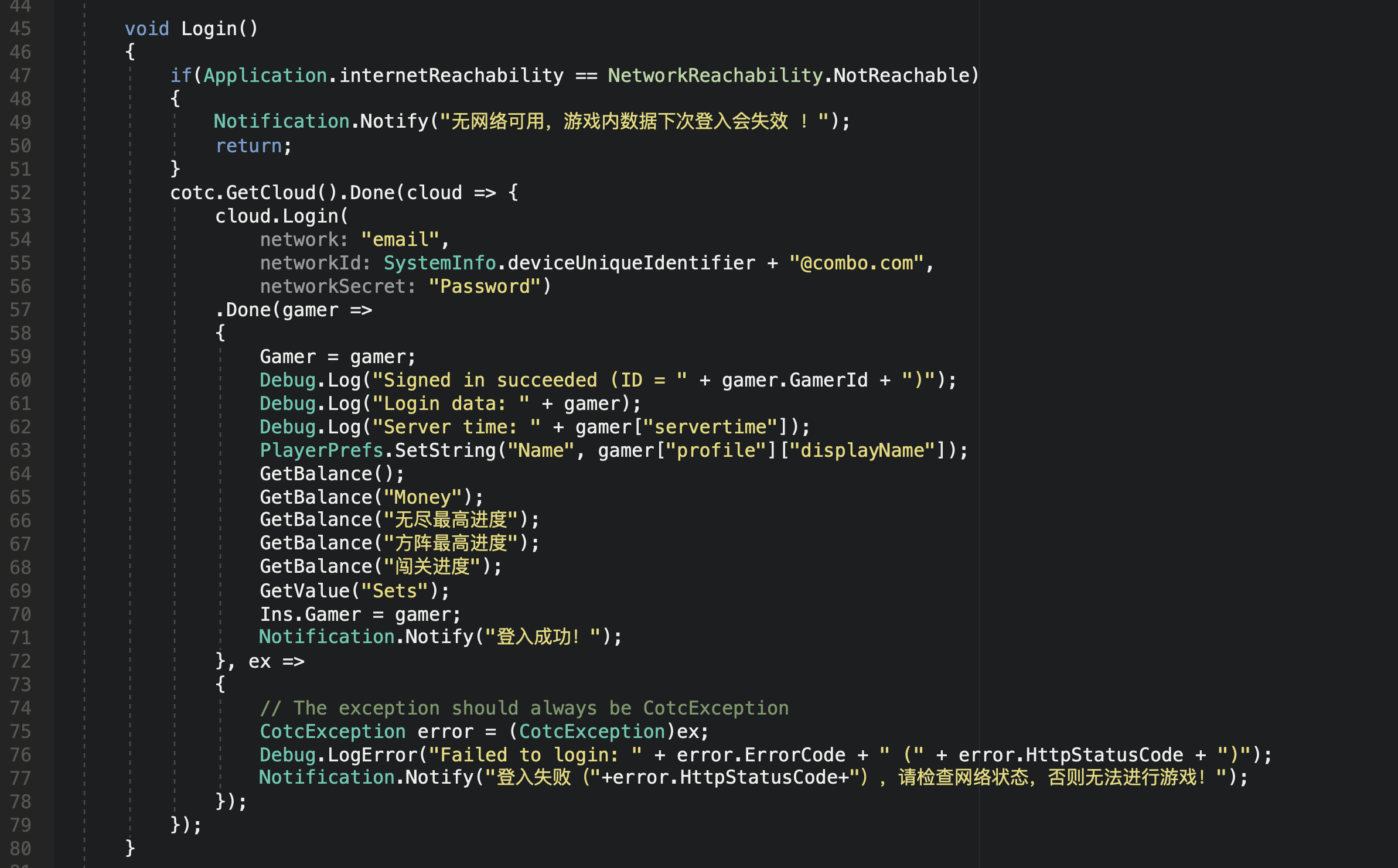Screen dimensions: 1398x868
Task: Click the "Sets" string on line 69
Action: (395, 591)
